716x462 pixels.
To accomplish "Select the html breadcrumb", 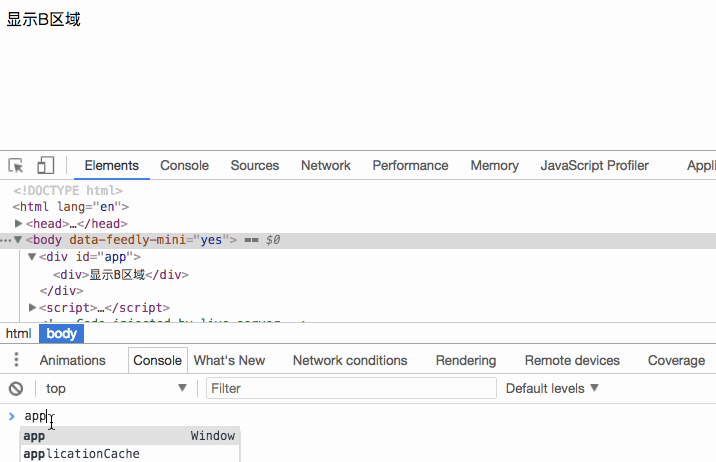I will coord(19,333).
